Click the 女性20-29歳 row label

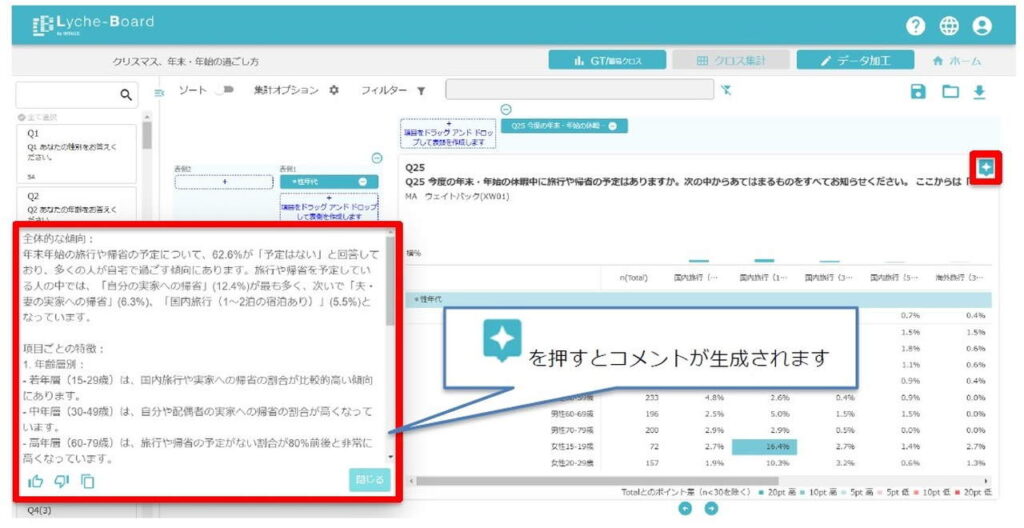coord(572,463)
